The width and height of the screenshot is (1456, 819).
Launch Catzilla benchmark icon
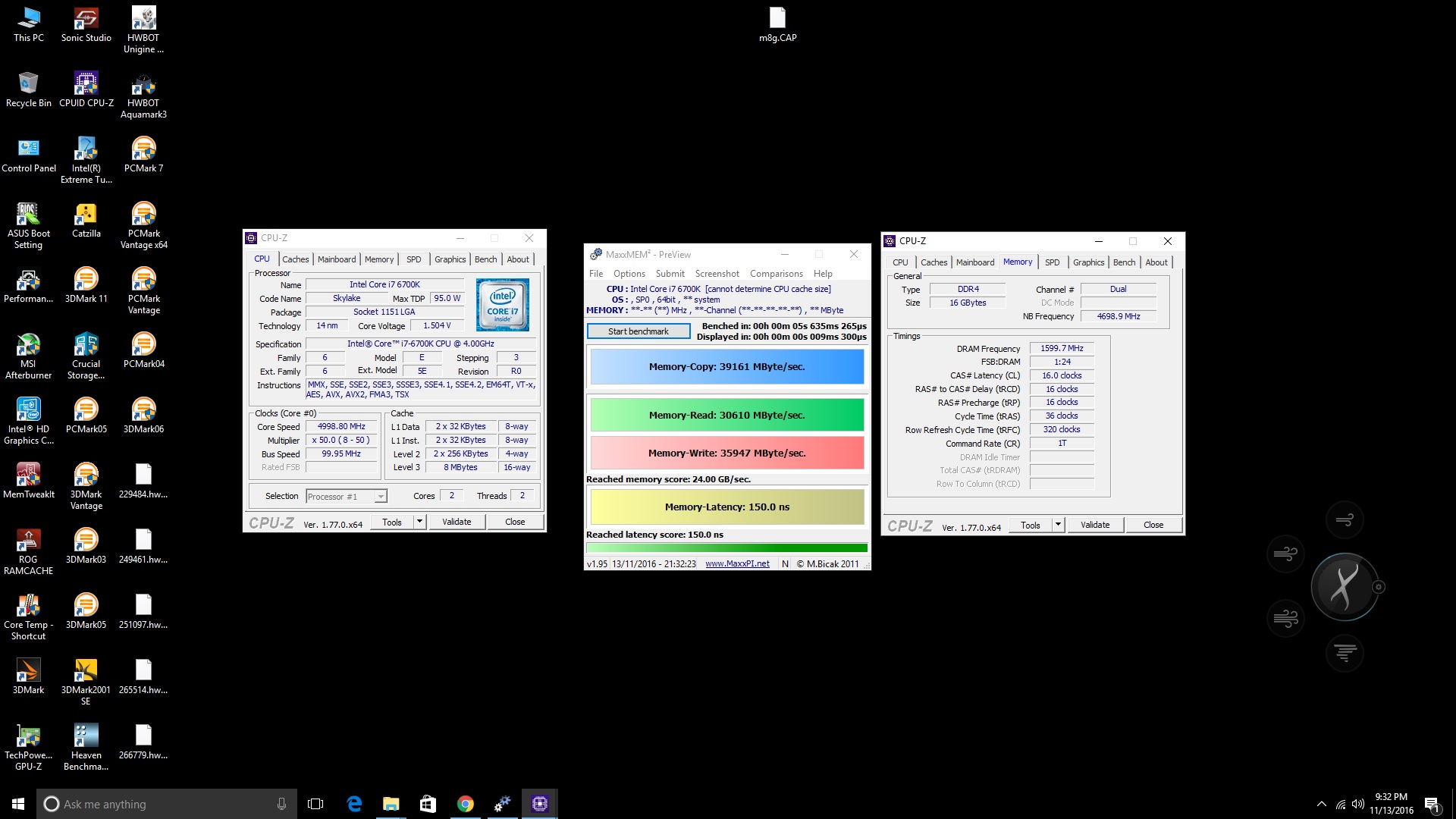86,220
